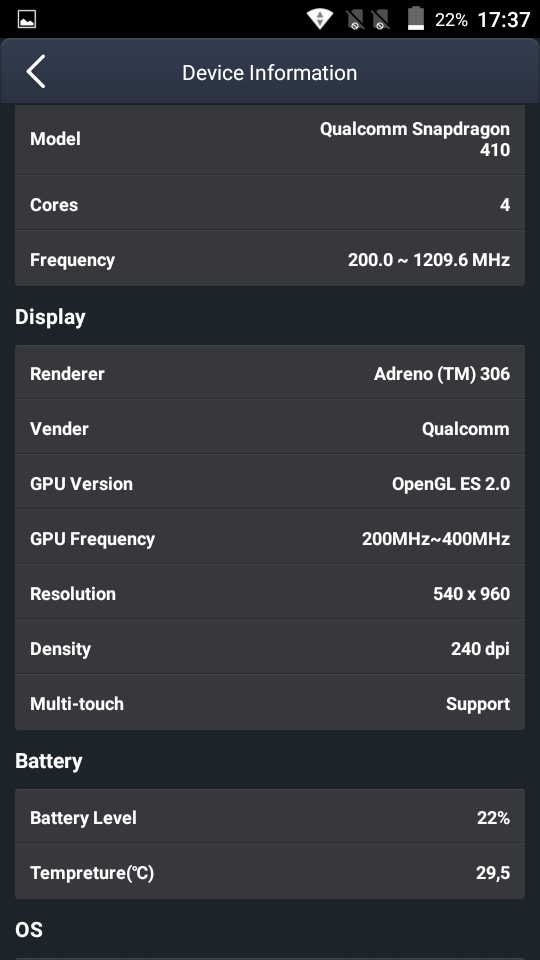The width and height of the screenshot is (540, 960).
Task: Select the Frequency 200.0 ~ 1209.6 MHz row
Action: pos(270,260)
